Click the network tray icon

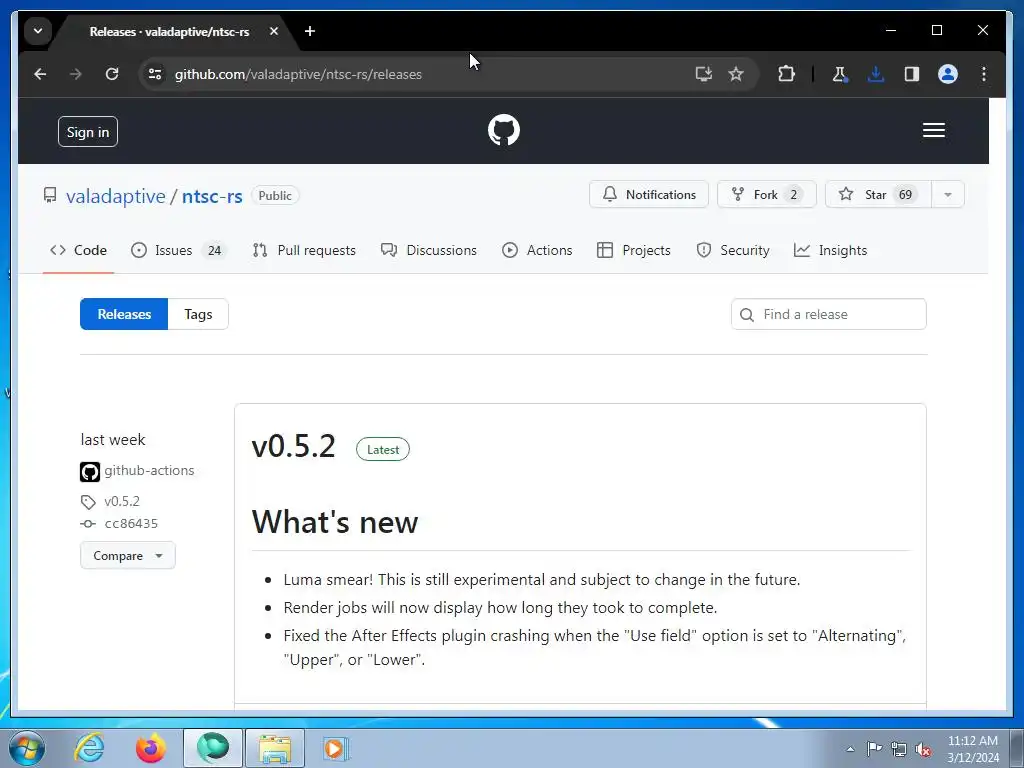coord(899,749)
